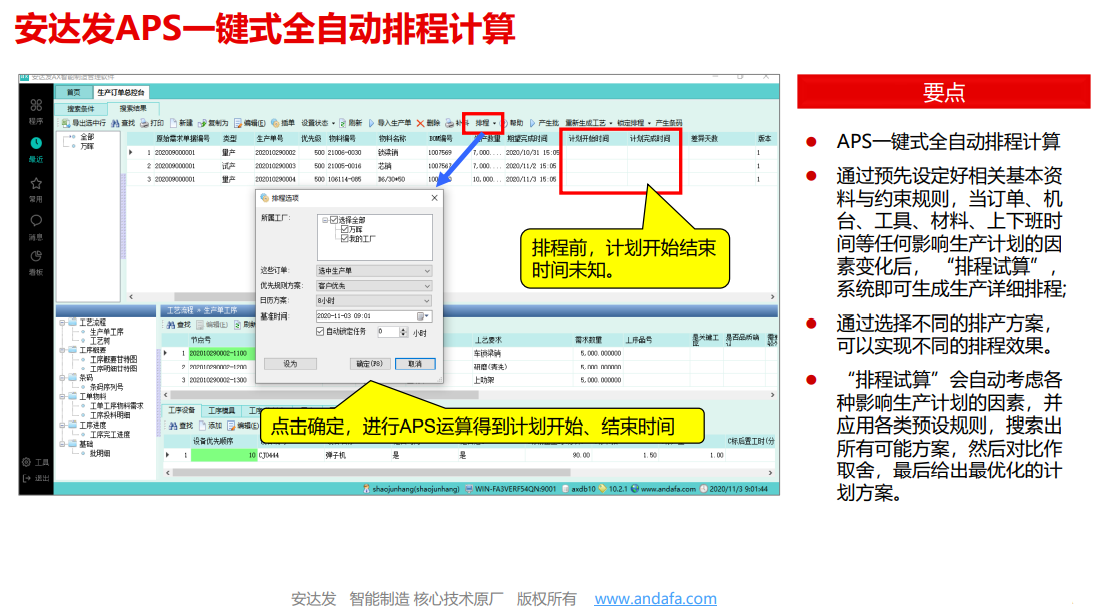Image resolution: width=1103 pixels, height=612 pixels.
Task: Click 查找 binoculars in 工序设备 tab toolbar
Action: [x=173, y=426]
